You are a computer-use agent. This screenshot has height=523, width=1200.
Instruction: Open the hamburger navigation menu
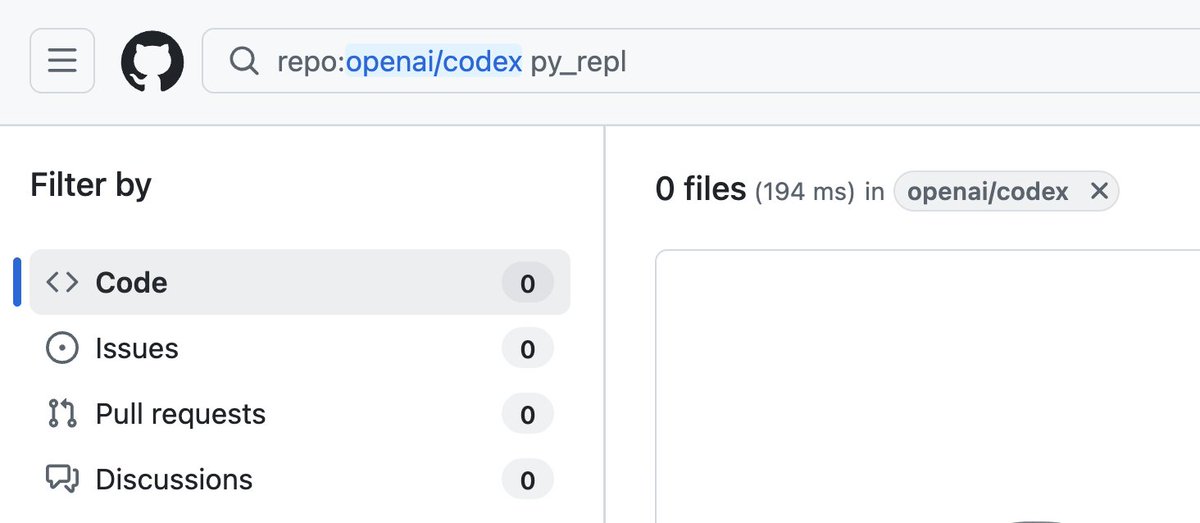click(63, 61)
